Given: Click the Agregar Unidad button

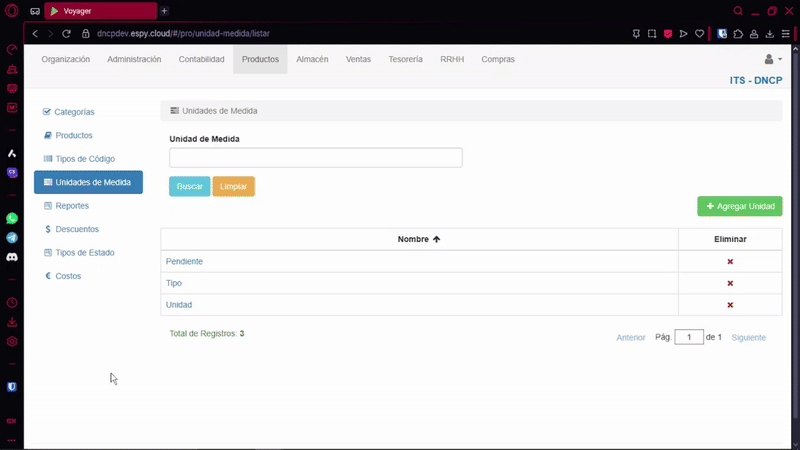Looking at the screenshot, I should (740, 206).
